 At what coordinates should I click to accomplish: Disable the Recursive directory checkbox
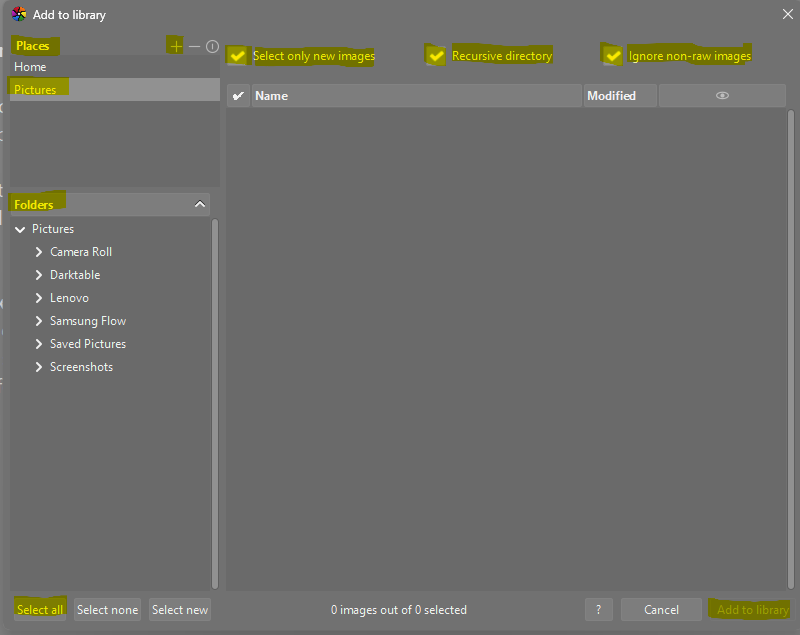point(436,56)
